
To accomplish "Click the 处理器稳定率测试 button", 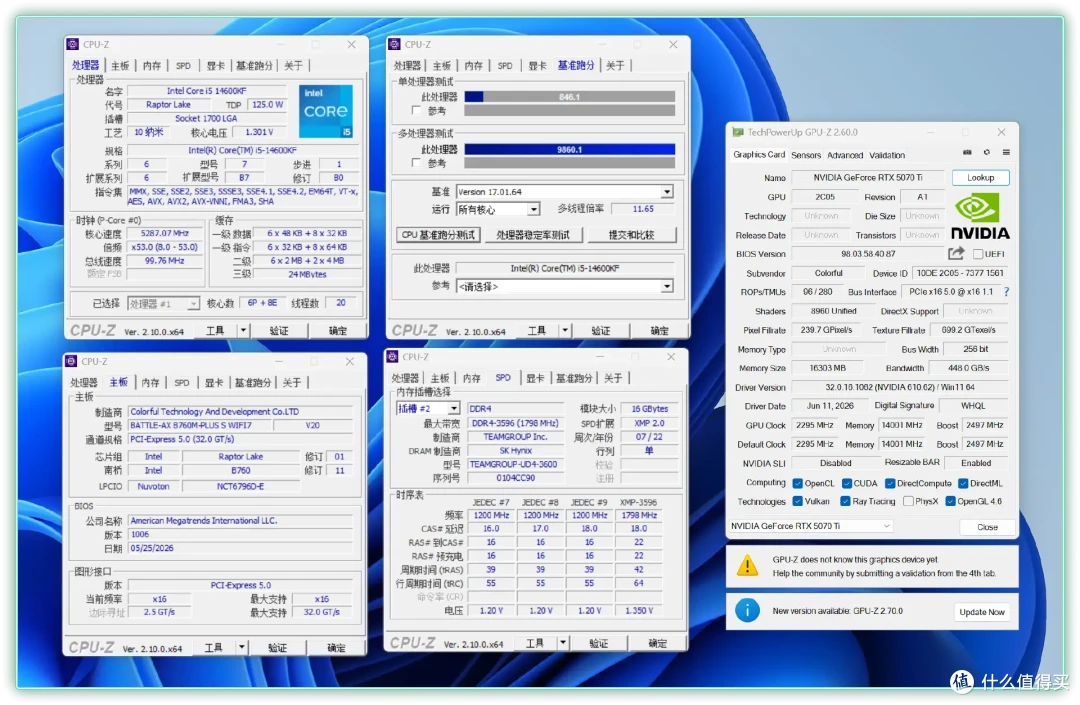I will (533, 235).
